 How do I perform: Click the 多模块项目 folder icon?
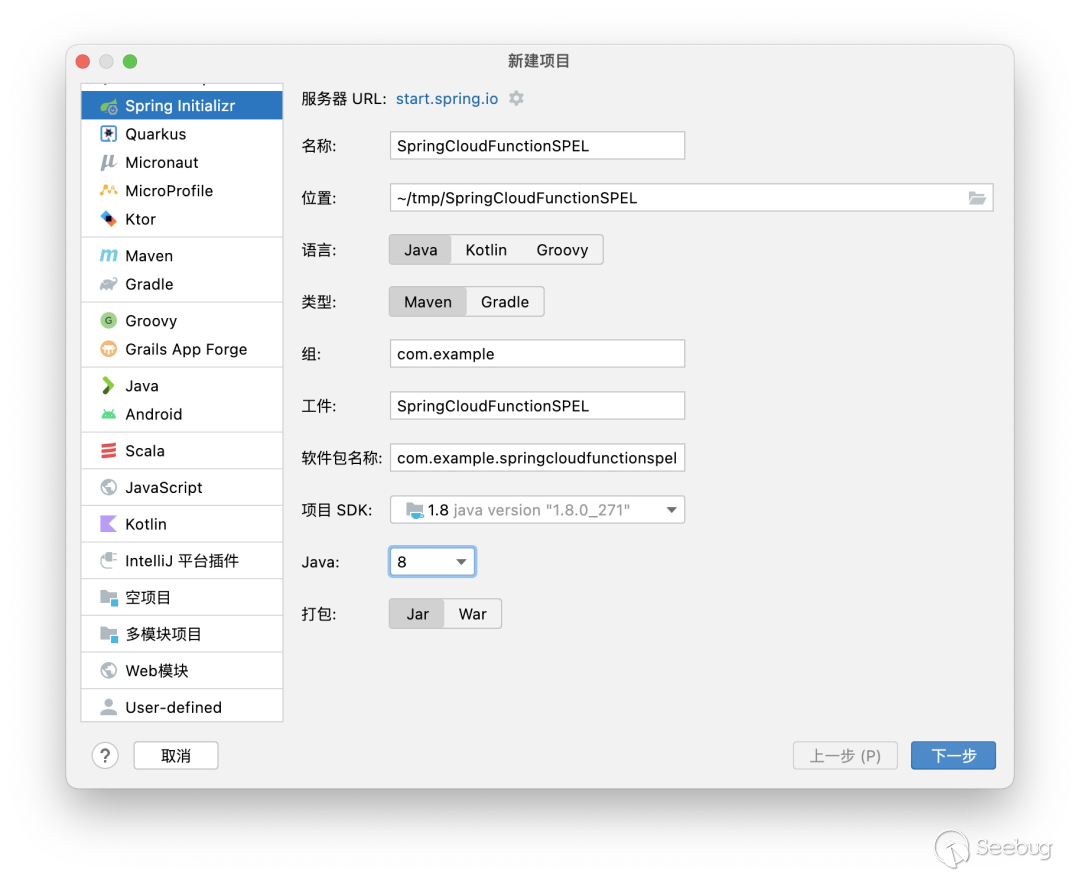click(109, 634)
